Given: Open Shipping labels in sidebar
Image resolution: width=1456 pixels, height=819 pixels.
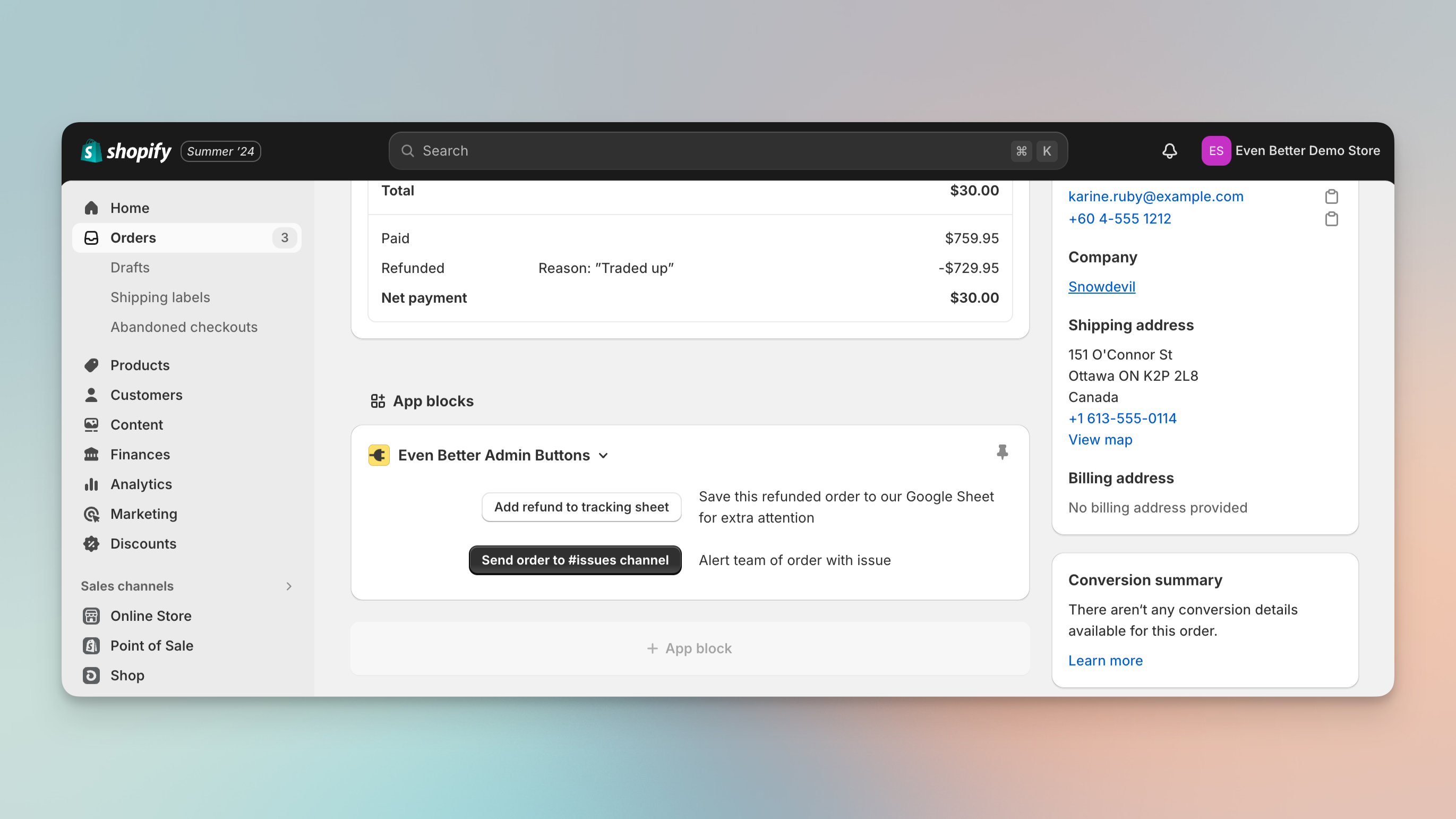Looking at the screenshot, I should click(160, 297).
